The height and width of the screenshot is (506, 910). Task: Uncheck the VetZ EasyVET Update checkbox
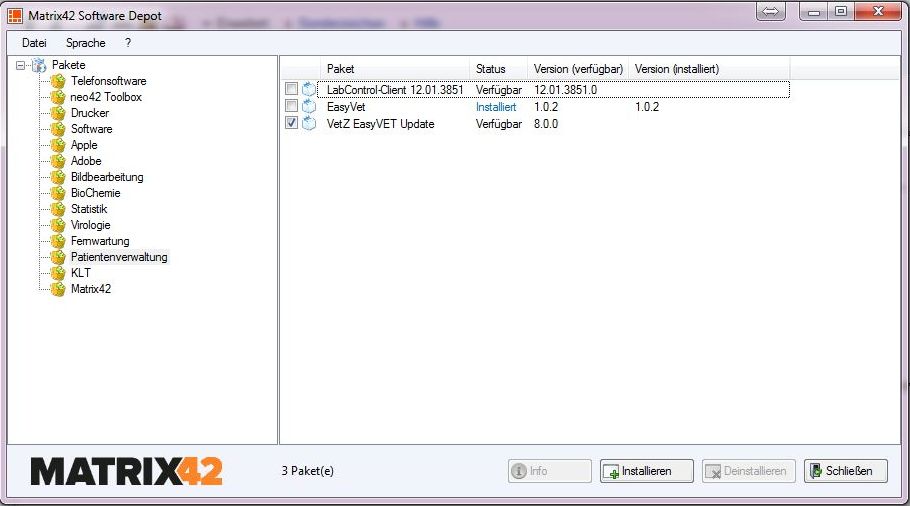tap(291, 123)
